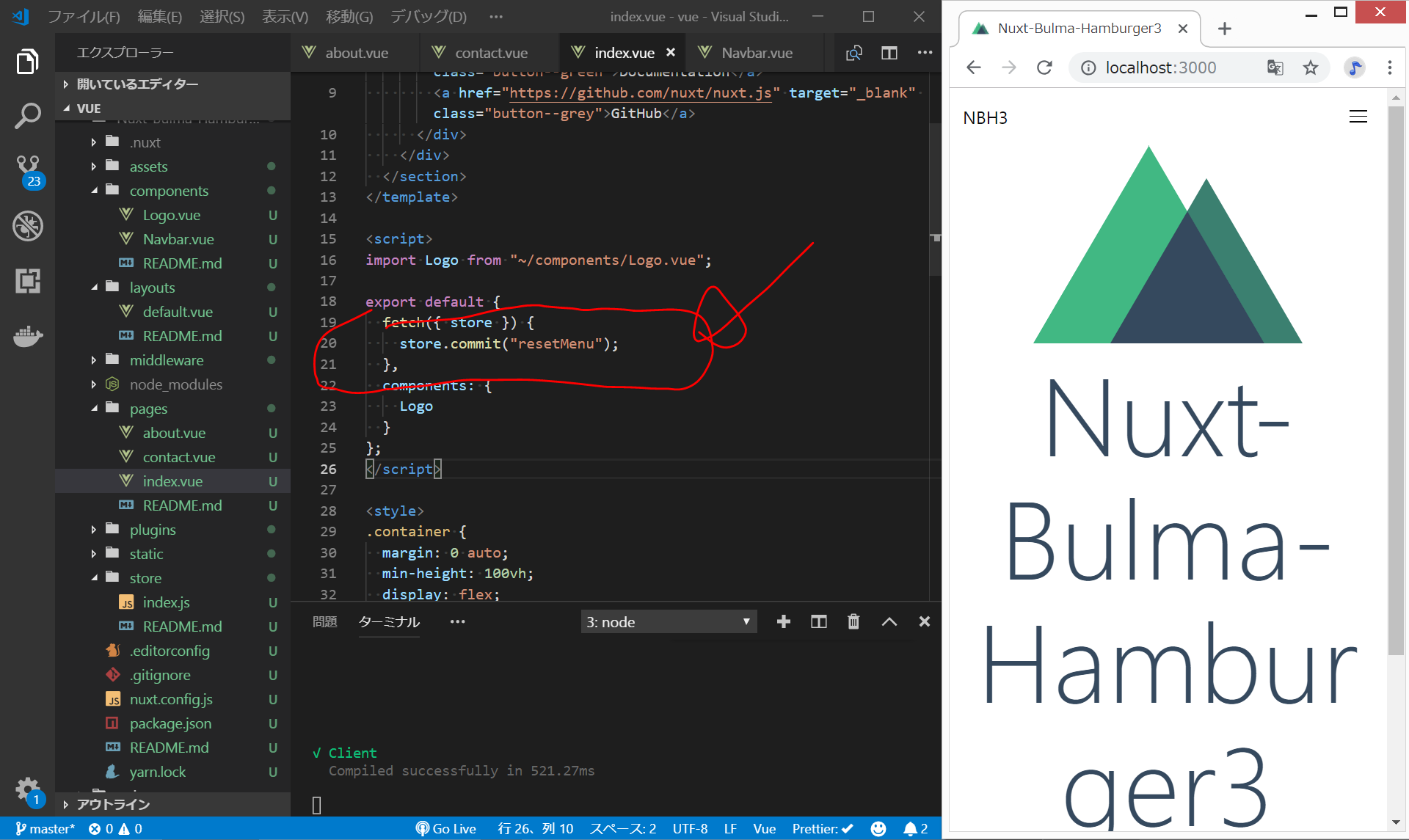This screenshot has width=1409, height=840.
Task: Open 編集(E) menu
Action: click(x=160, y=16)
